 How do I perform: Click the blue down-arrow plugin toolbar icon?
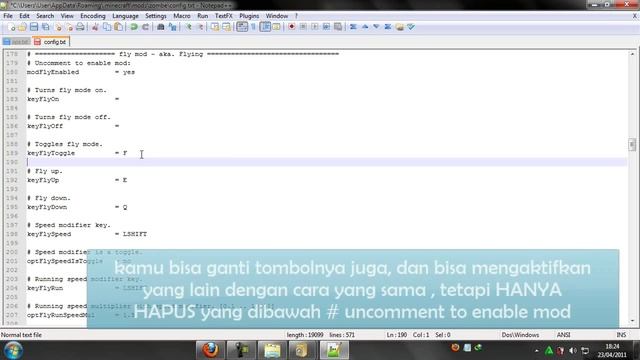point(376,27)
